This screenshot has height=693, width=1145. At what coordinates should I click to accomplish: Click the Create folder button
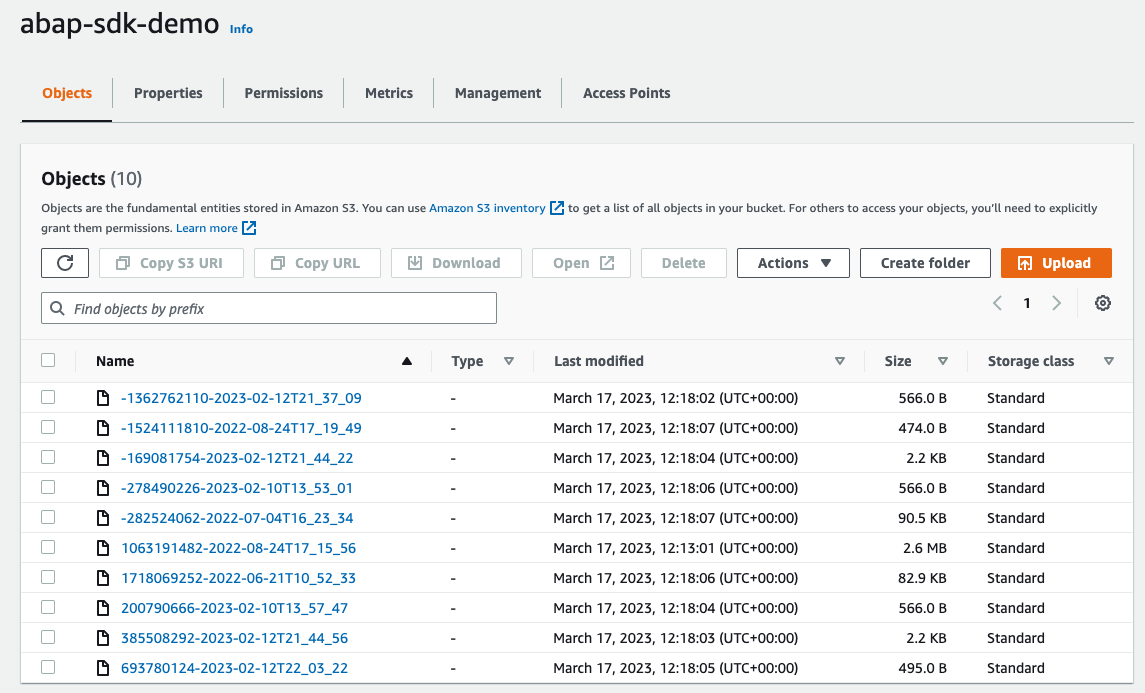tap(924, 262)
